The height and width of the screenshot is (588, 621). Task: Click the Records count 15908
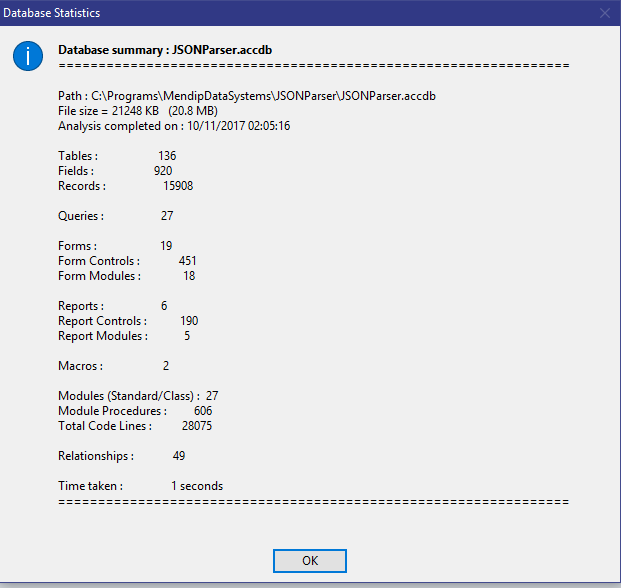click(178, 186)
